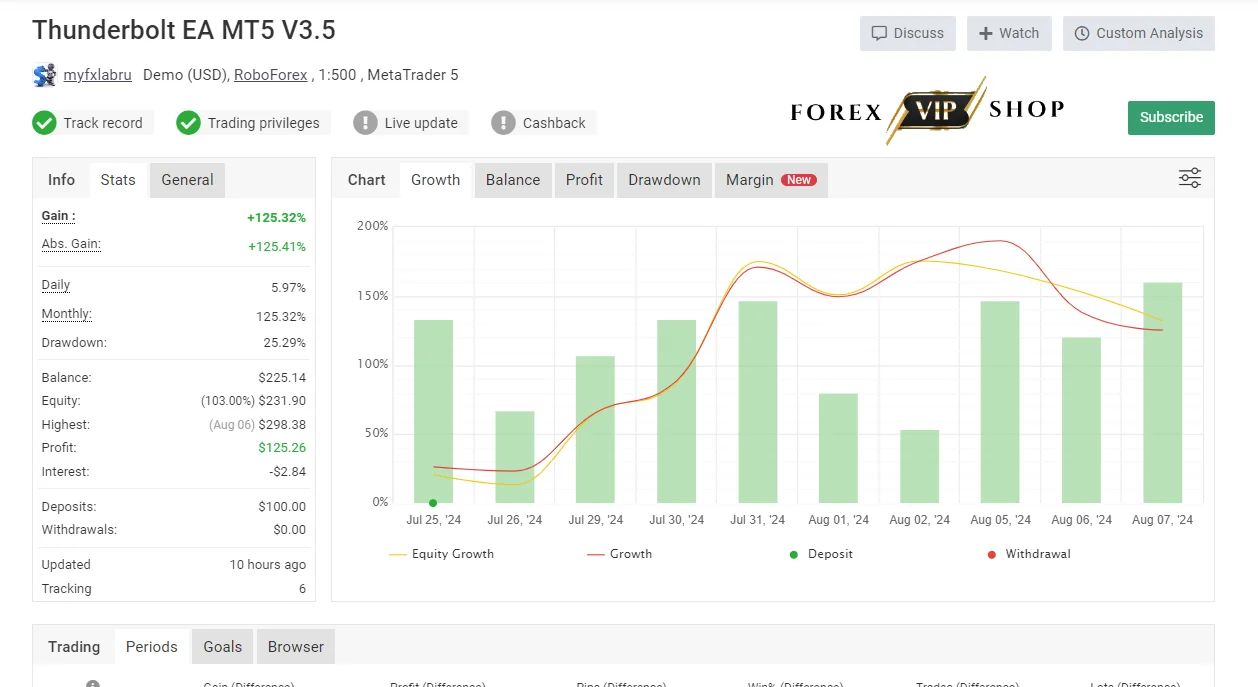Select the Trading tab label
1258x687 pixels.
click(x=74, y=647)
